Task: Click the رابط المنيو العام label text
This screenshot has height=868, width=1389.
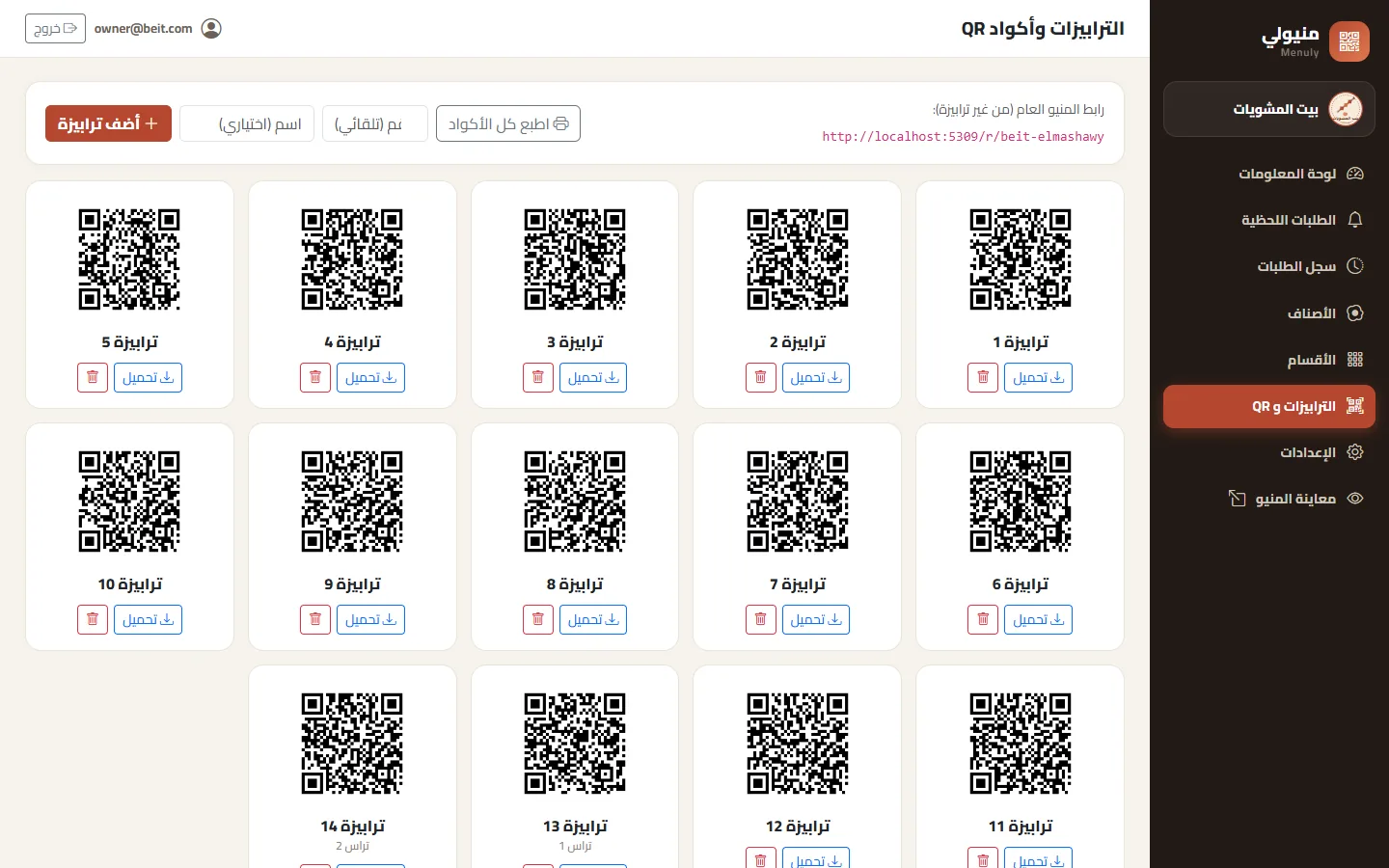Action: (x=1019, y=110)
